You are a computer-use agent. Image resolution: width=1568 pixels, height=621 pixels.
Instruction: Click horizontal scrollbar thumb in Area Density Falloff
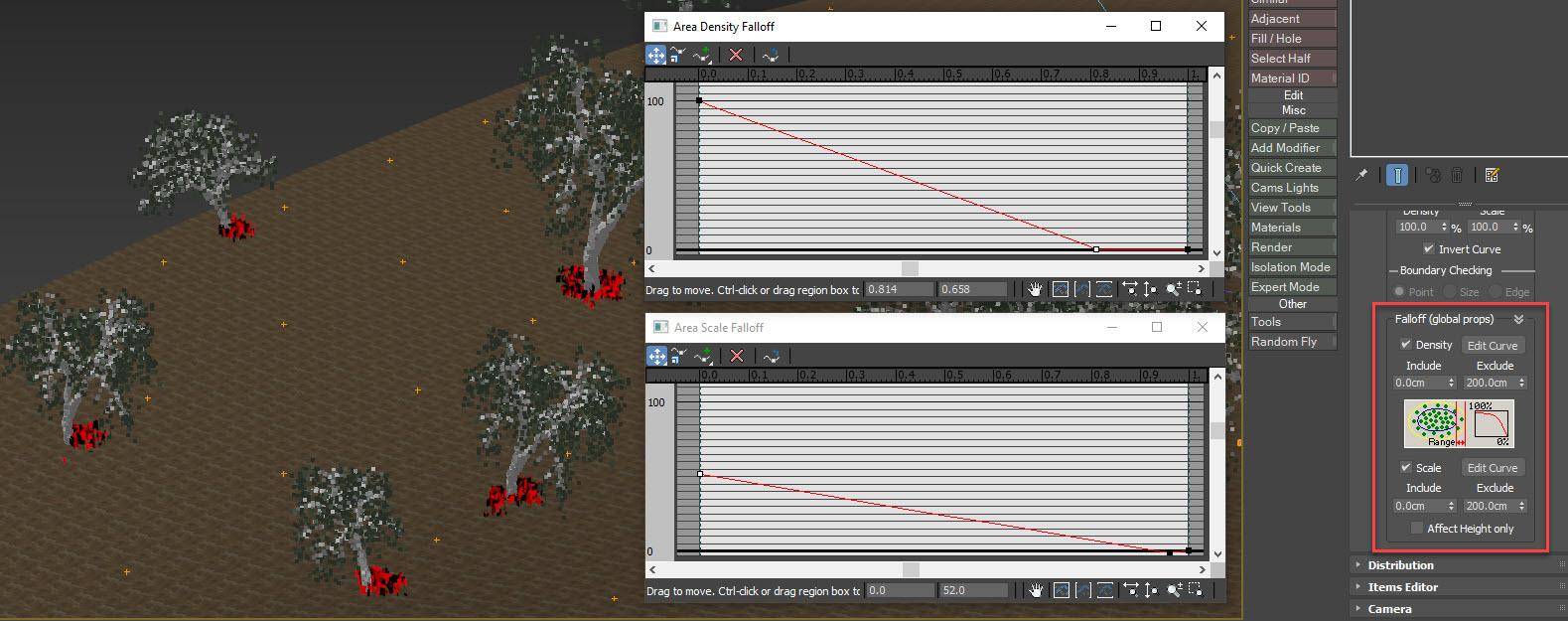click(x=910, y=268)
